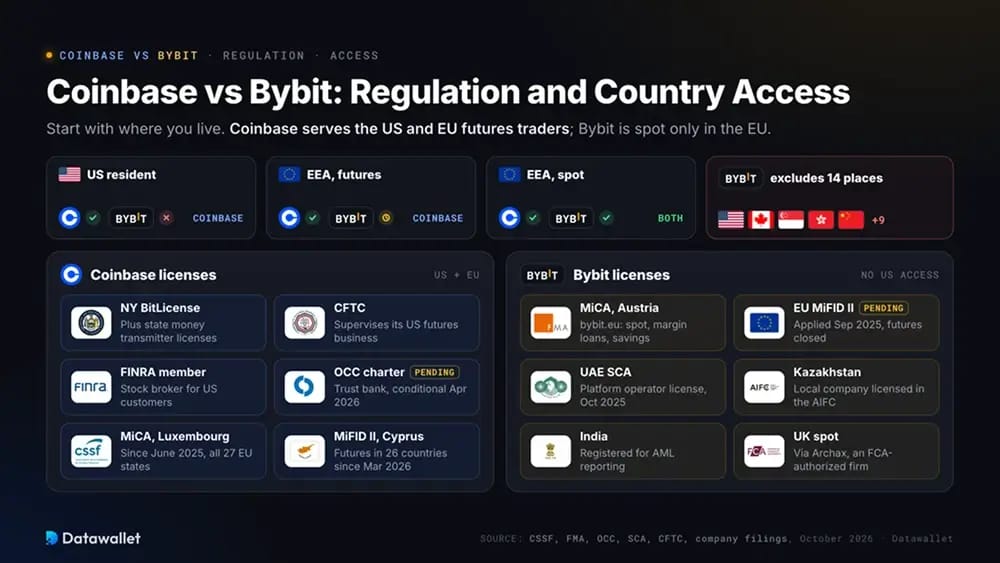The height and width of the screenshot is (563, 1000).
Task: Click the 'NO US ACCESS' tag on Bybit licenses
Action: point(900,275)
